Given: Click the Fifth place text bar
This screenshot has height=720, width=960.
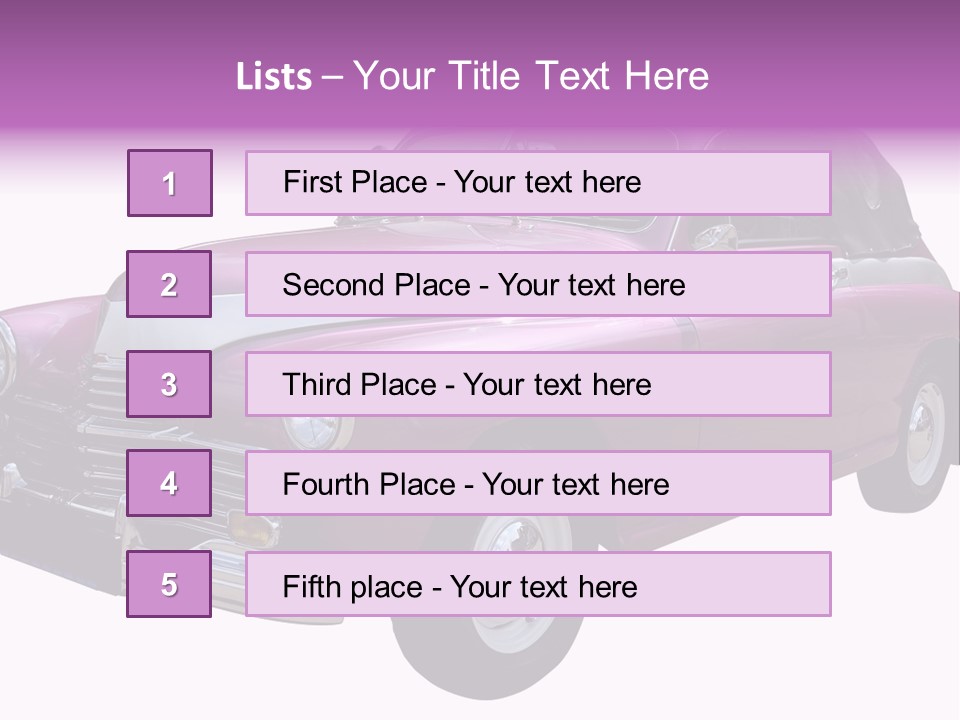Looking at the screenshot, I should (538, 584).
